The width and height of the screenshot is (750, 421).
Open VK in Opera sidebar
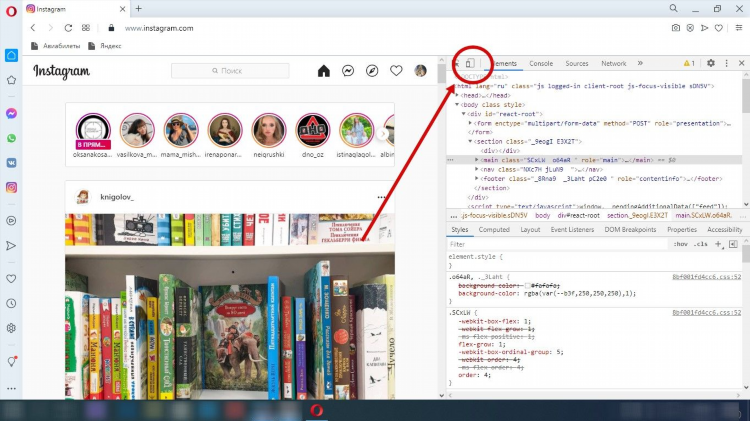[11, 163]
